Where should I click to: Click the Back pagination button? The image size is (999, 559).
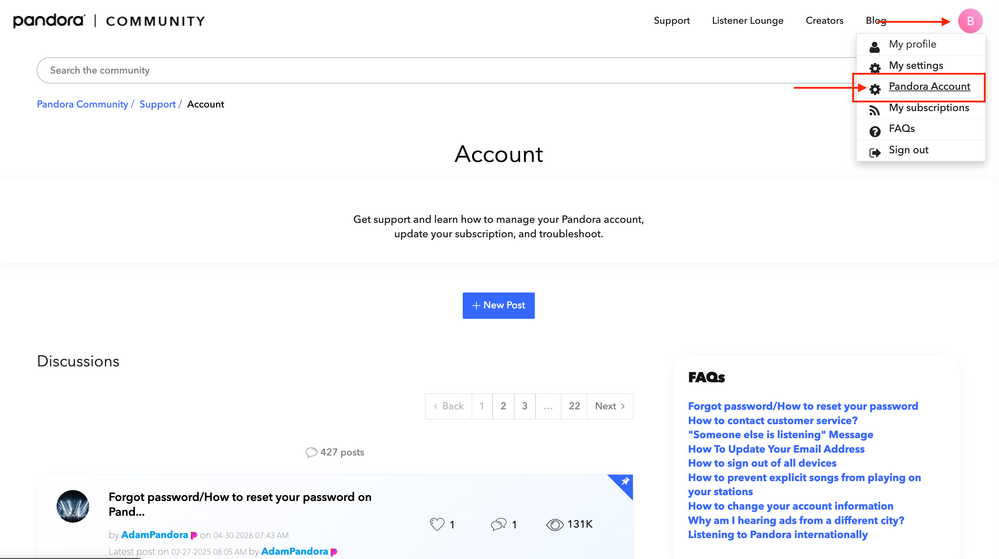coord(449,406)
